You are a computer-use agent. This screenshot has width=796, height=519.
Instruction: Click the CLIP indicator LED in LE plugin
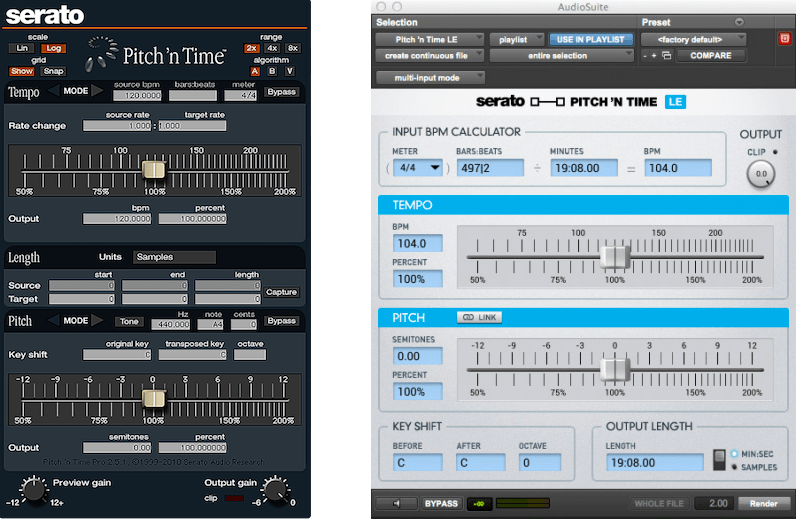(775, 152)
